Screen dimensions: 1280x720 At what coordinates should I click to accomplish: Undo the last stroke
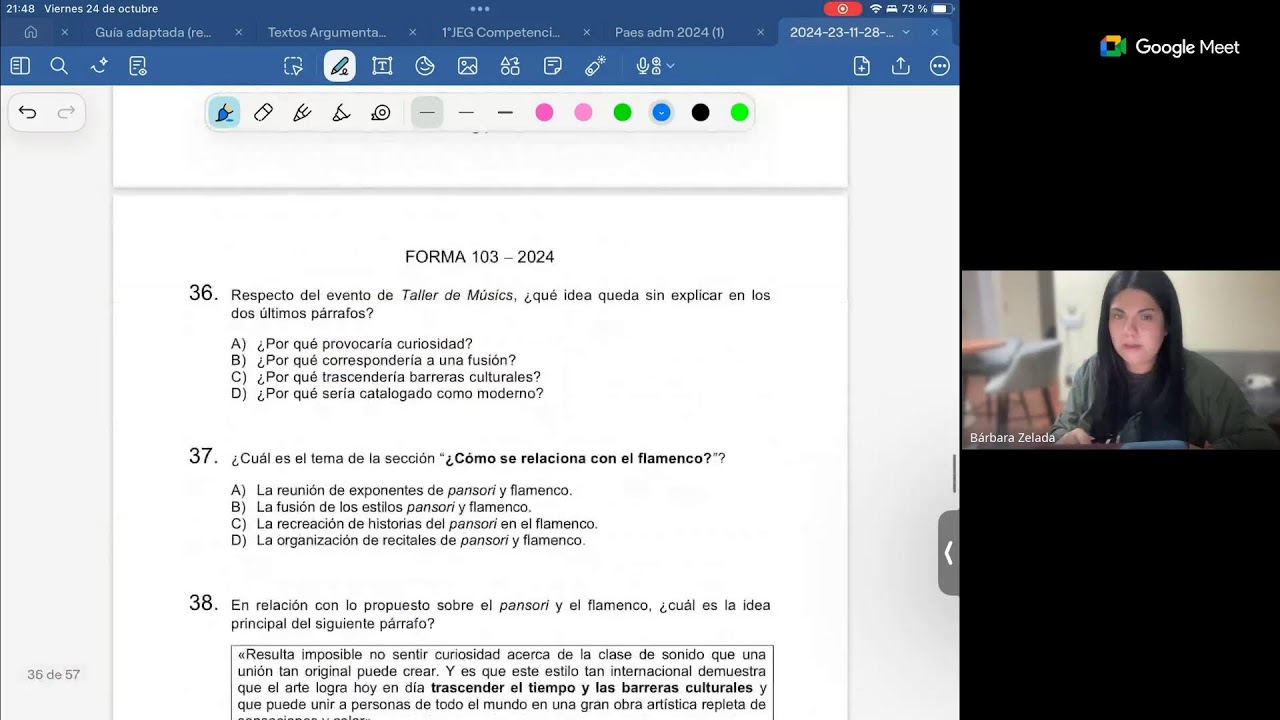pos(28,112)
